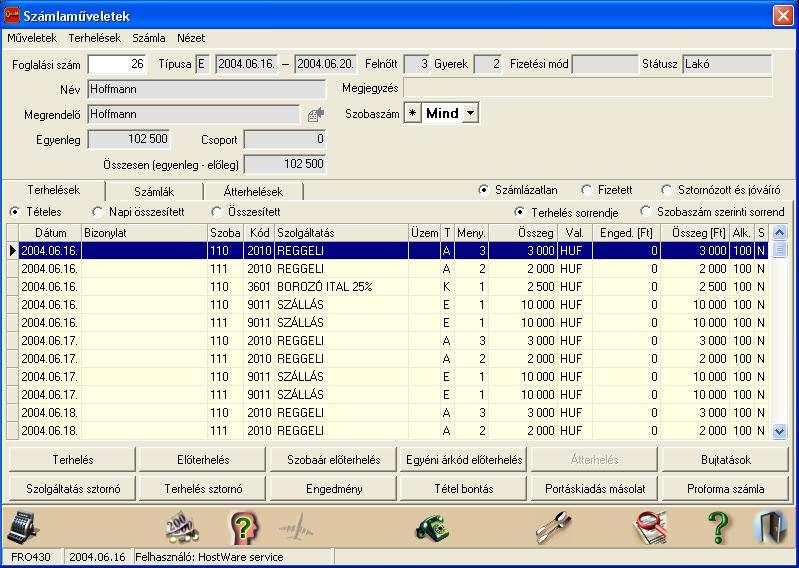Click the table scrollbar up arrow

tap(779, 233)
